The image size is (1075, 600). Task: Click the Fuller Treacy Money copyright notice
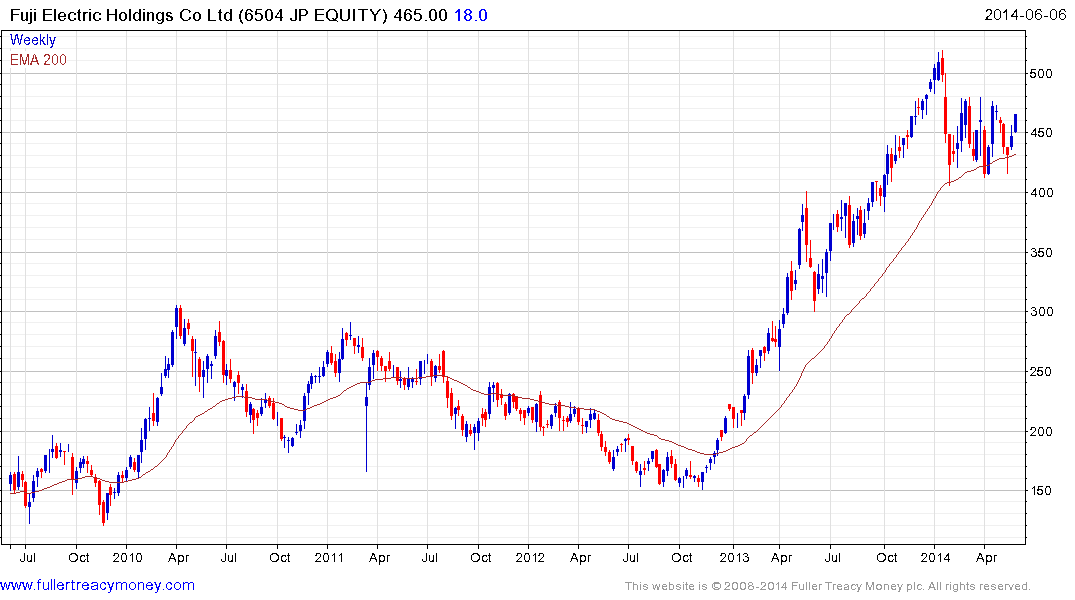[827, 586]
